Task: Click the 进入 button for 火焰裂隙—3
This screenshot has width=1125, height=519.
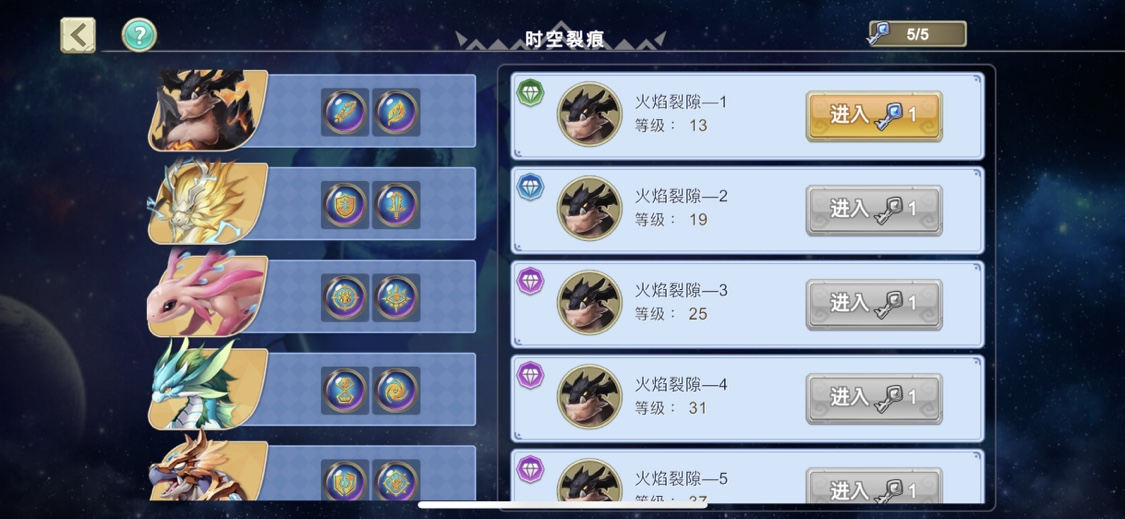Action: (874, 304)
